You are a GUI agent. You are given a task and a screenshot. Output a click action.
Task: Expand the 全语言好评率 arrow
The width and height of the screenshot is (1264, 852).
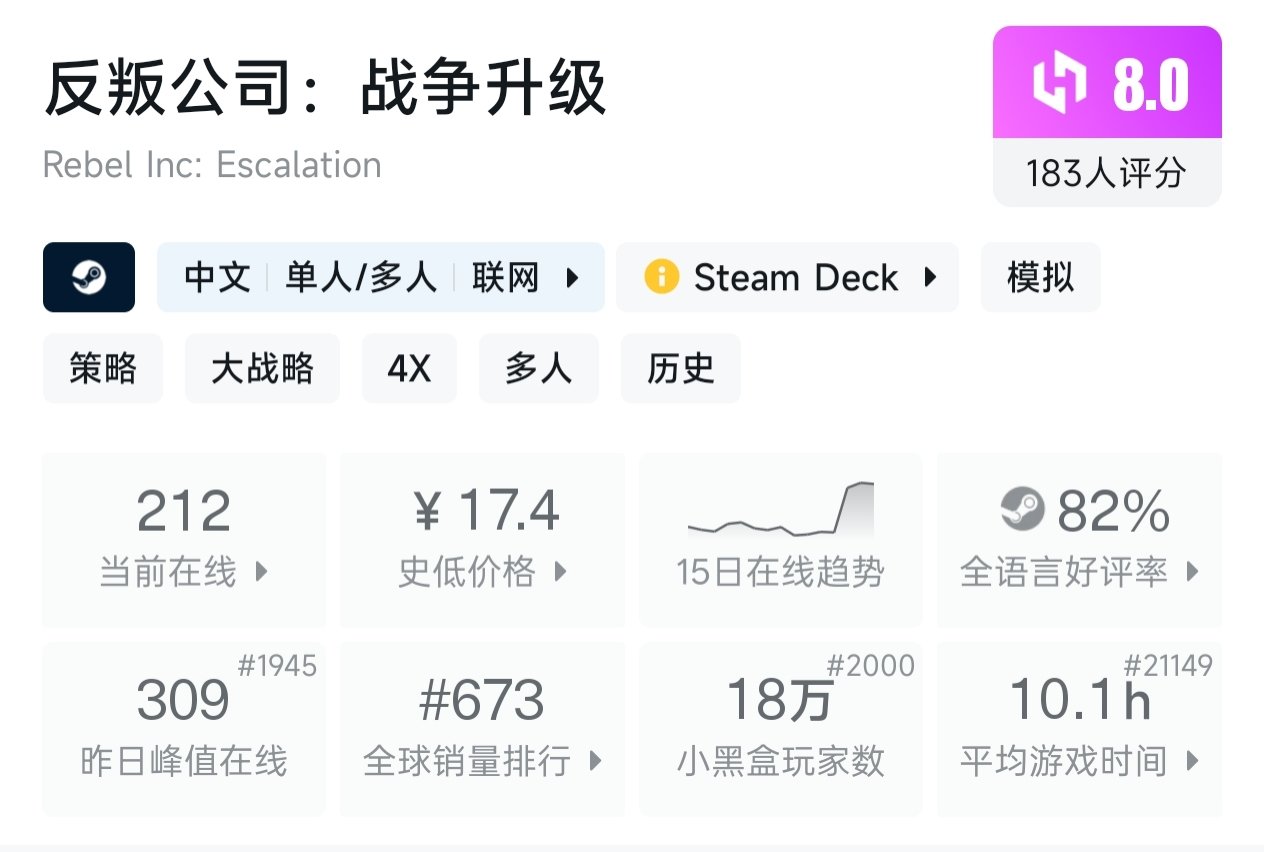[x=1192, y=572]
